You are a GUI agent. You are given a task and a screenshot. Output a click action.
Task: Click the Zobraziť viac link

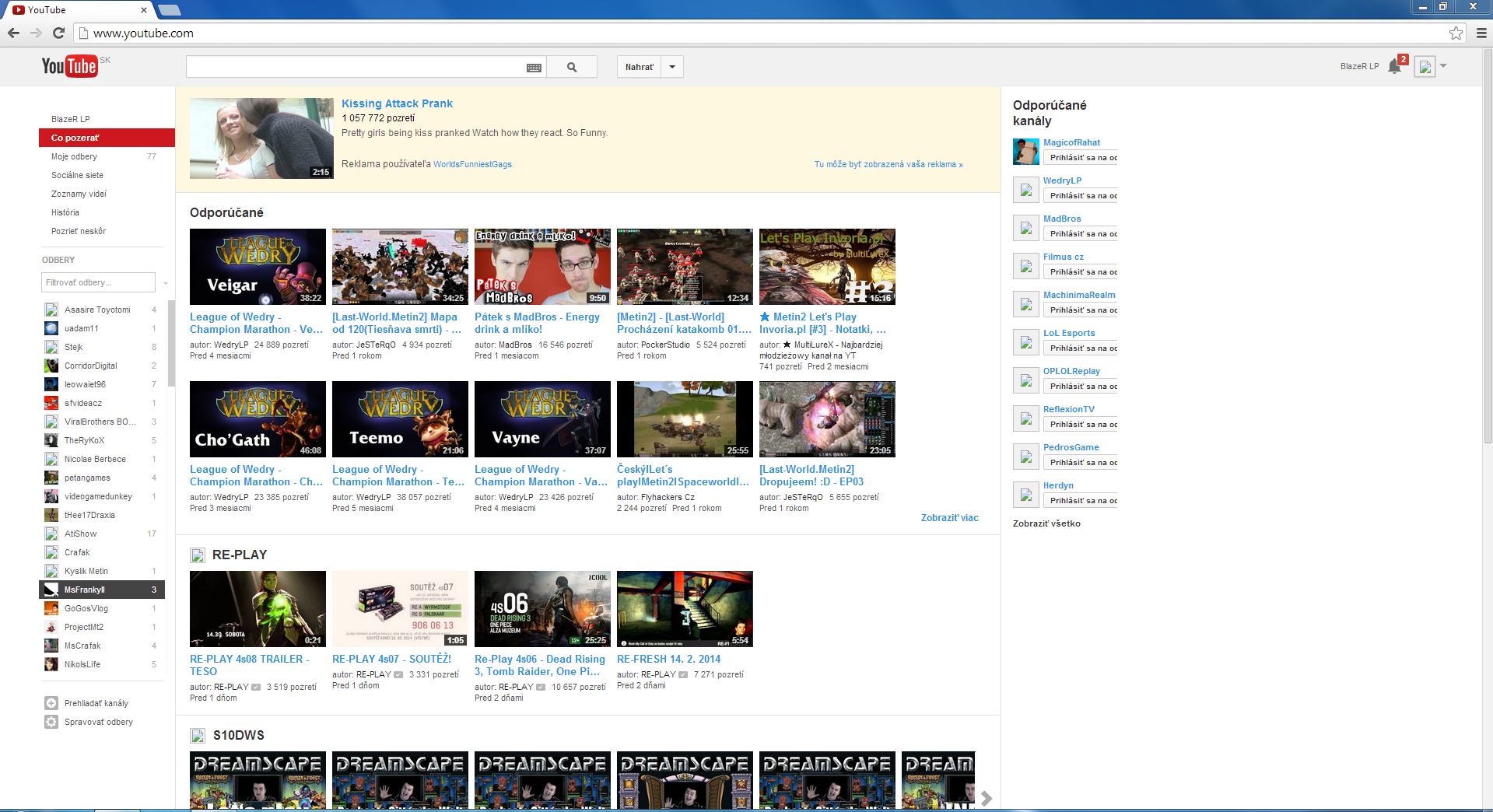pos(949,518)
